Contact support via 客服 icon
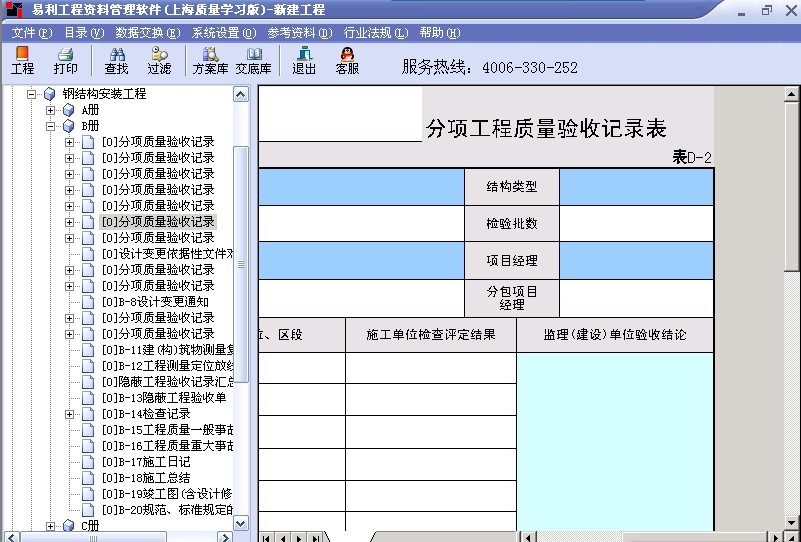801x542 pixels. coord(347,60)
